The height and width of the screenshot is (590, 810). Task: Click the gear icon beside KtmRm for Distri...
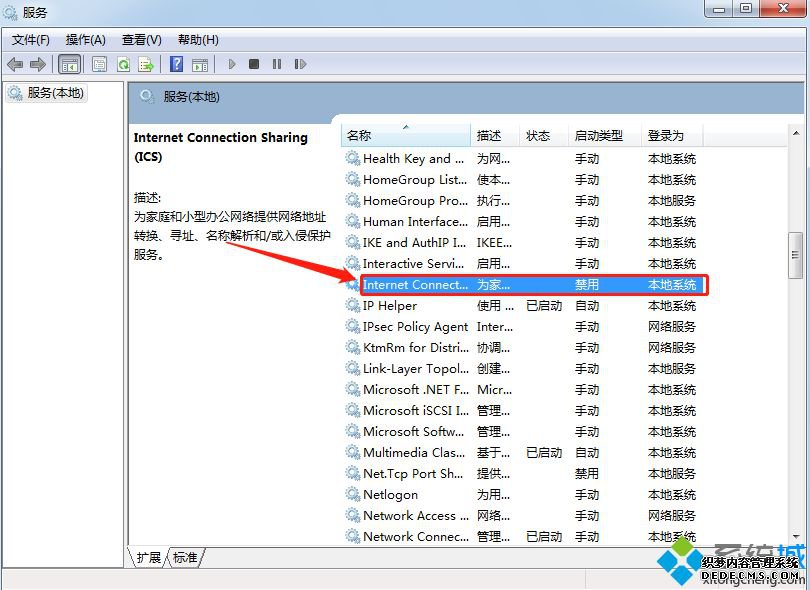pos(353,348)
